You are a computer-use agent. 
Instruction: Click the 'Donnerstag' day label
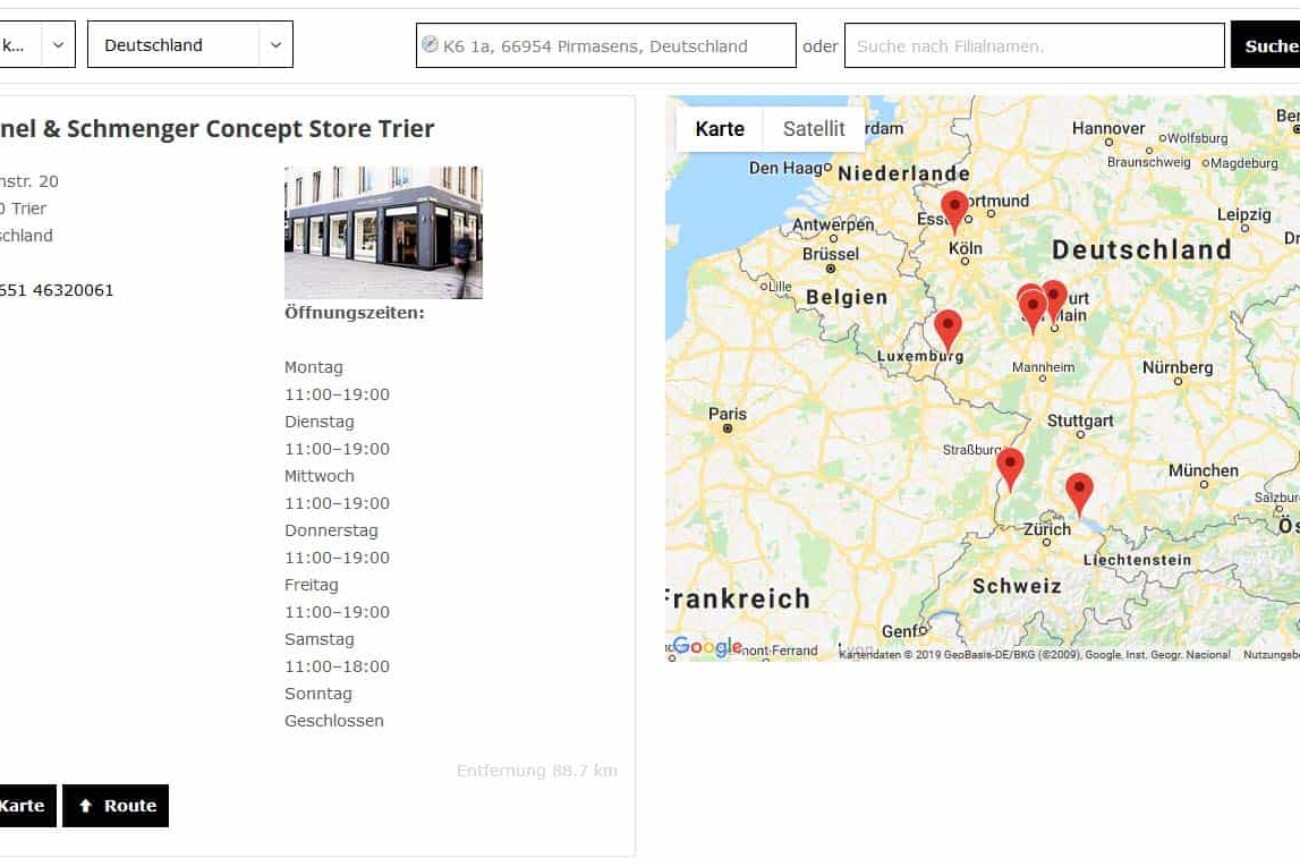click(331, 530)
